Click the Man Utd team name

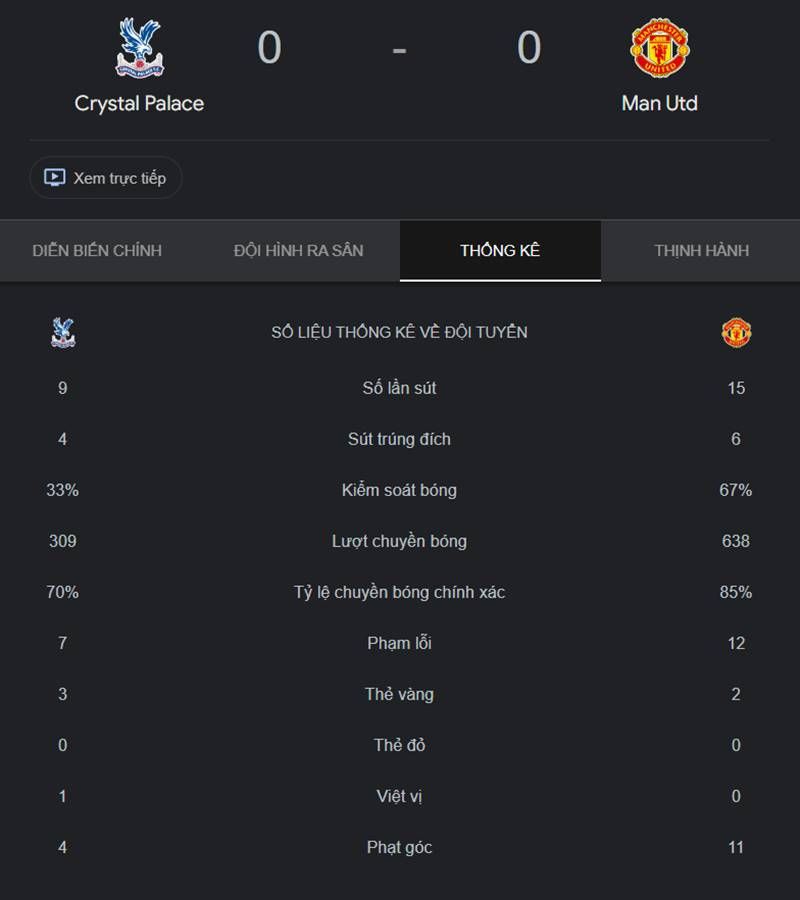[x=659, y=104]
